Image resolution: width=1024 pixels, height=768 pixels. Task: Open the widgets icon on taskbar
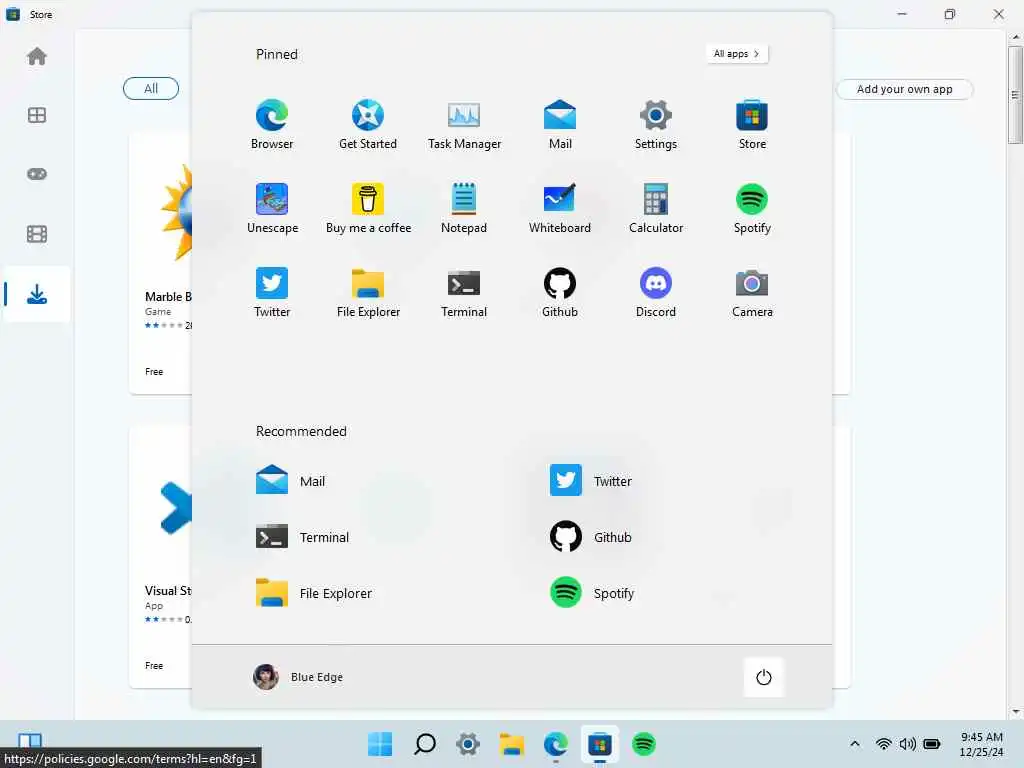click(x=29, y=740)
